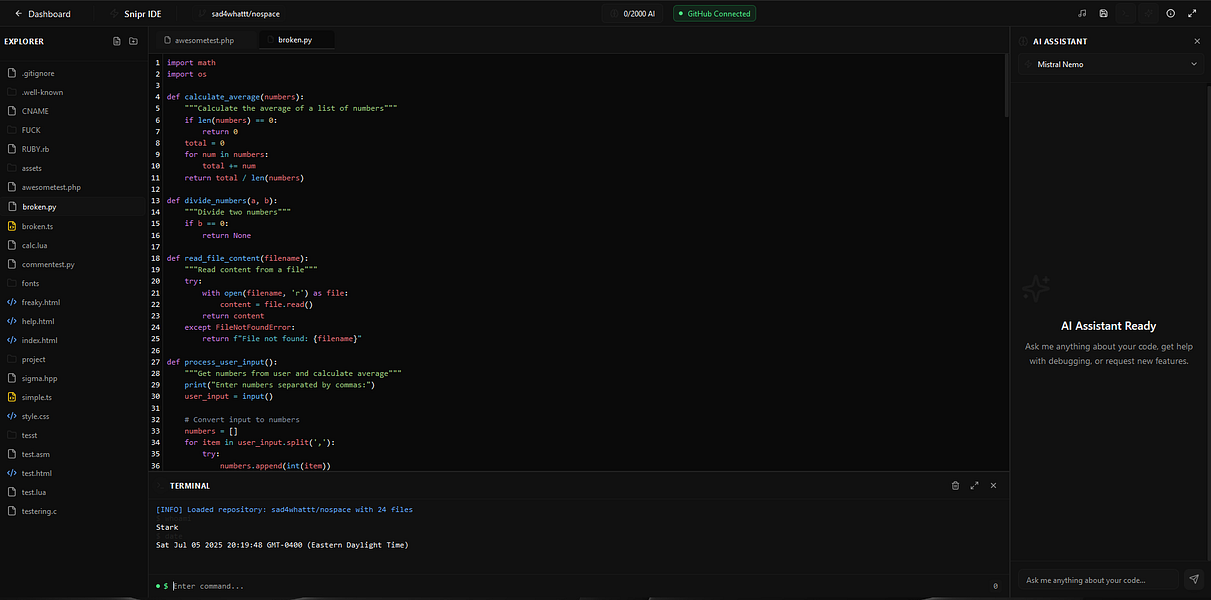Click 'Stark' terminal output line

167,527
